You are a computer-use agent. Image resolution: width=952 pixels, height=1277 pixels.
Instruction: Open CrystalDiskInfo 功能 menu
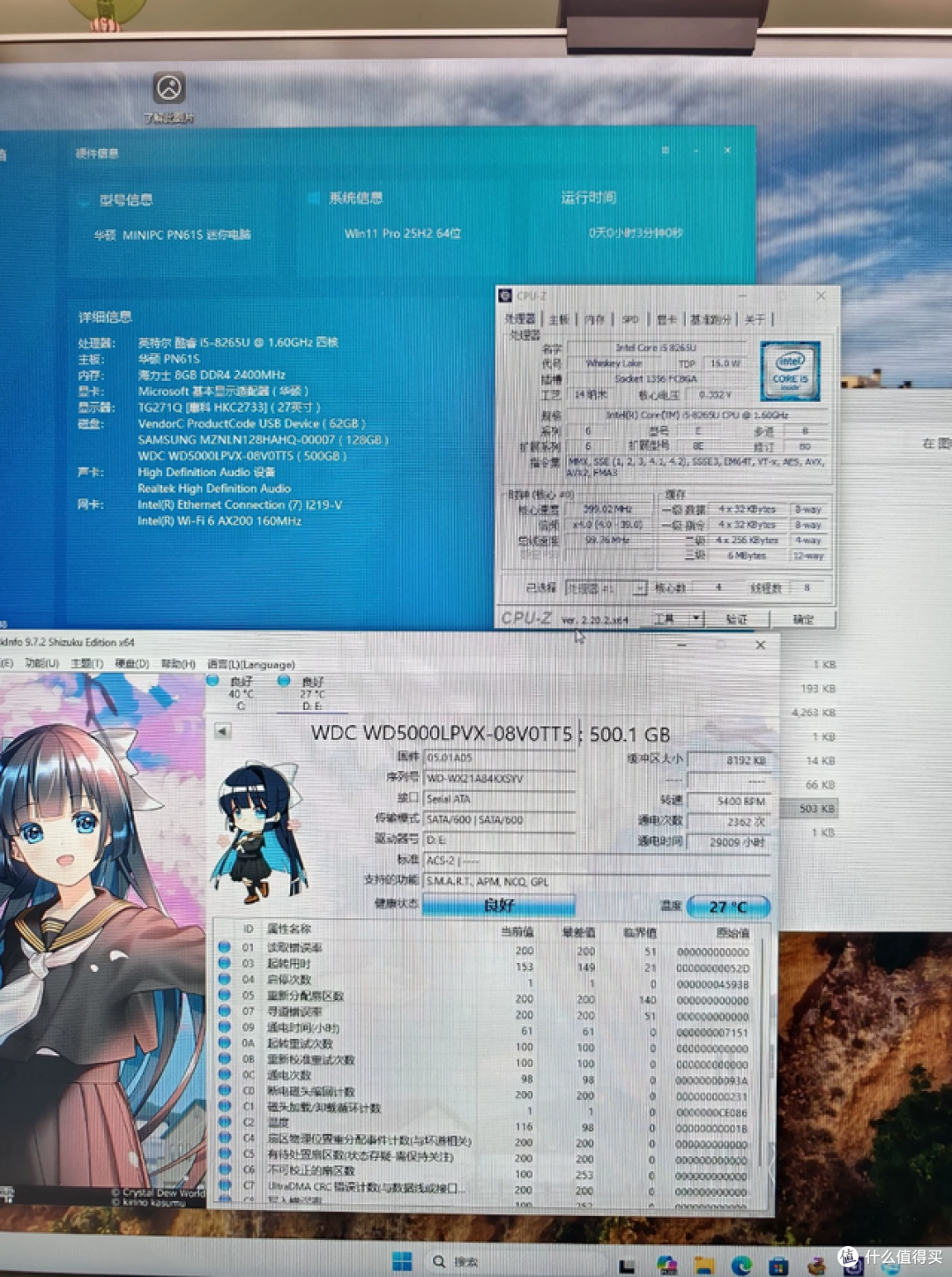coord(41,663)
